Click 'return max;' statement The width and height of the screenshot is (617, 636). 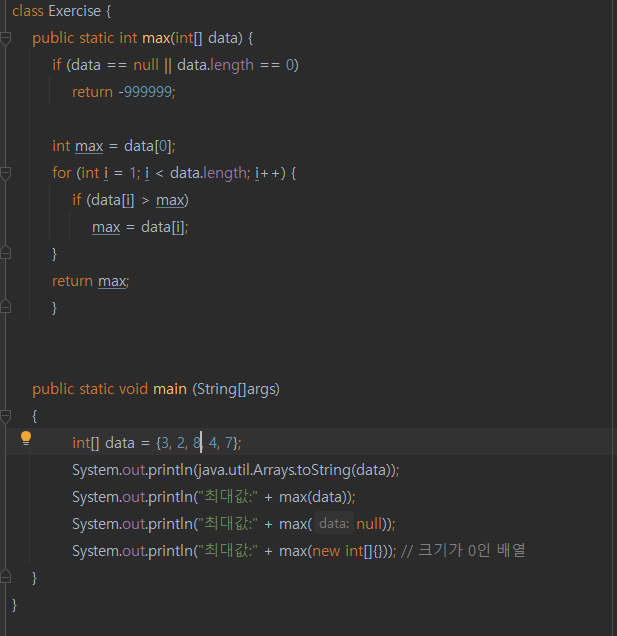pyautogui.click(x=91, y=281)
